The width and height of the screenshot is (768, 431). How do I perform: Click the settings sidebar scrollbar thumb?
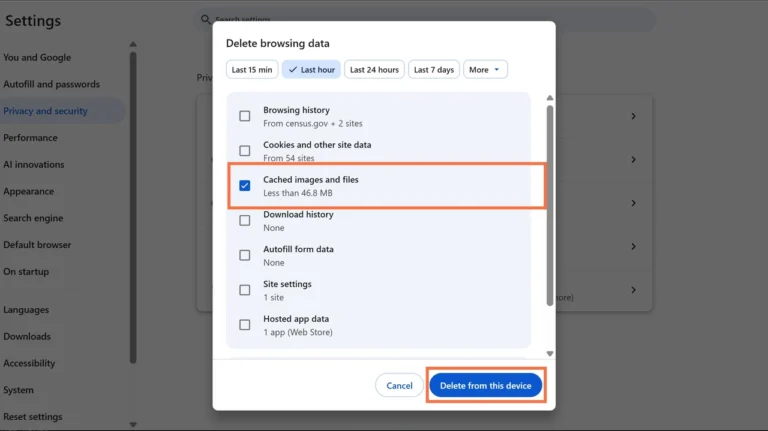pyautogui.click(x=133, y=208)
